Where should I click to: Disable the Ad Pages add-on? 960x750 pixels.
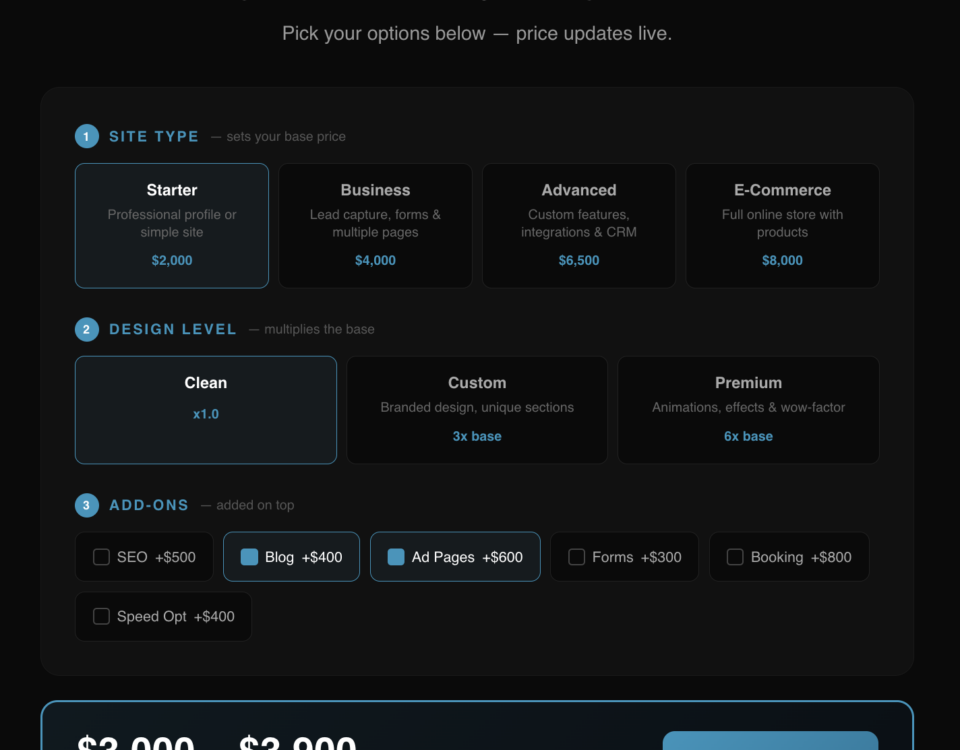click(396, 557)
